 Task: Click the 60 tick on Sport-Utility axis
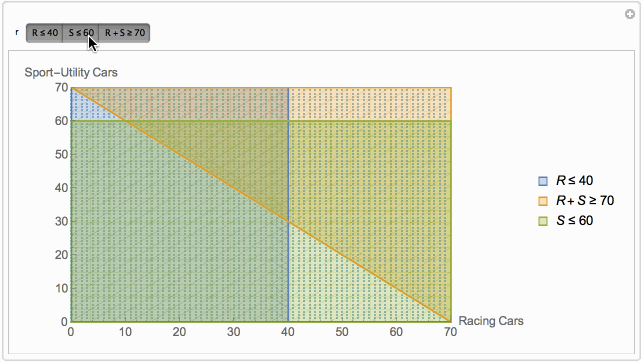click(61, 121)
